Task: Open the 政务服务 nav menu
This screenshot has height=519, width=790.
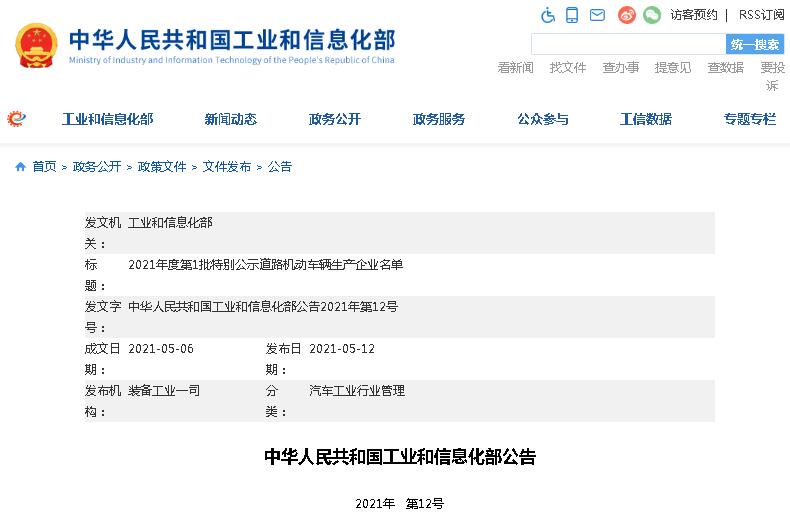Action: tap(439, 119)
